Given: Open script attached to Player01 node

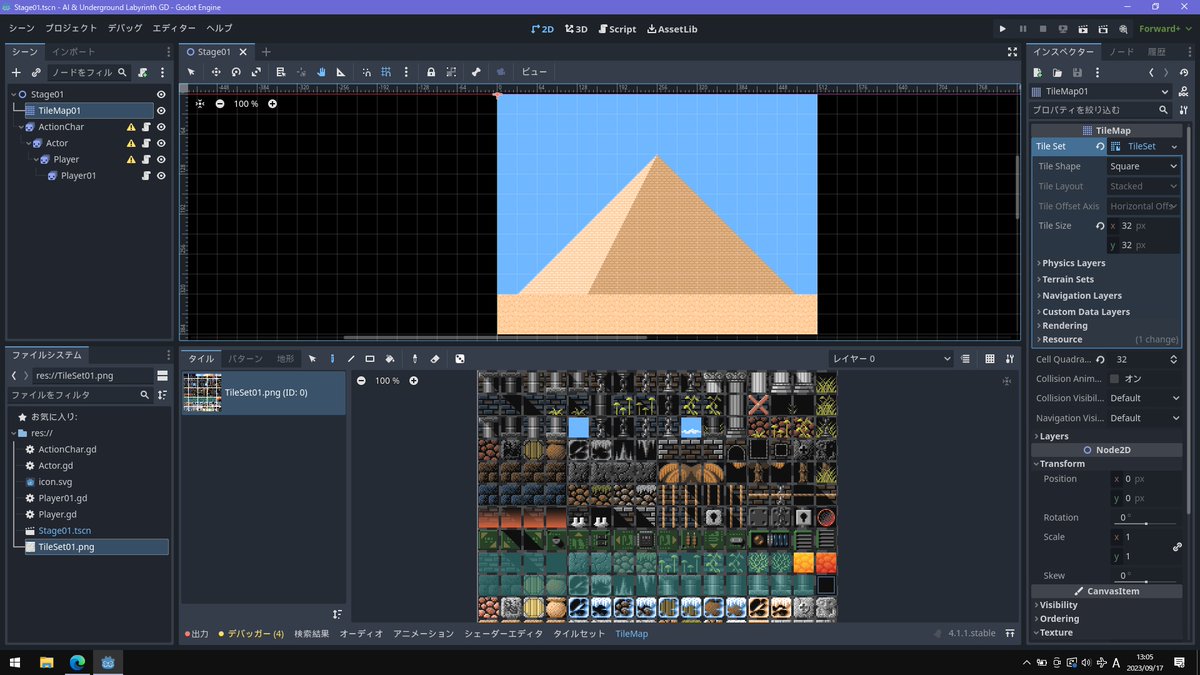Looking at the screenshot, I should point(146,176).
